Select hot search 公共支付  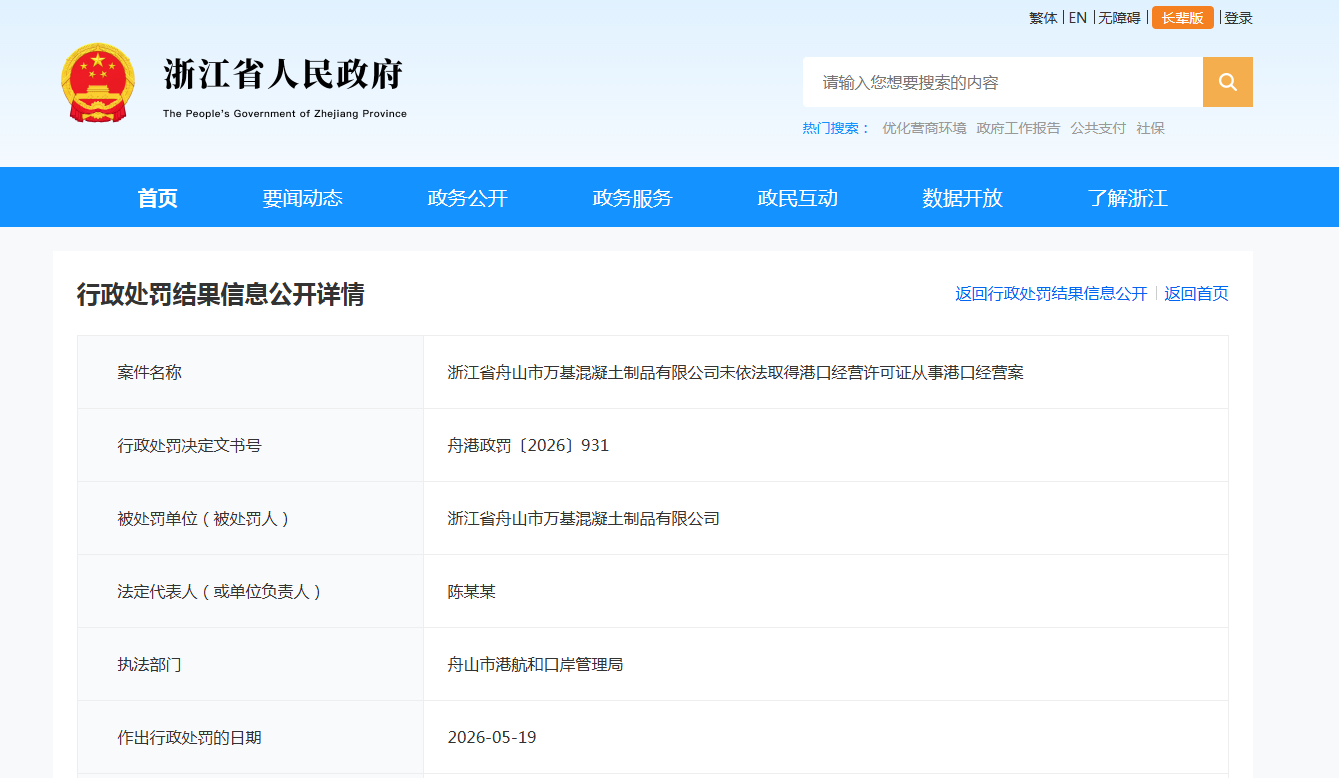1098,128
